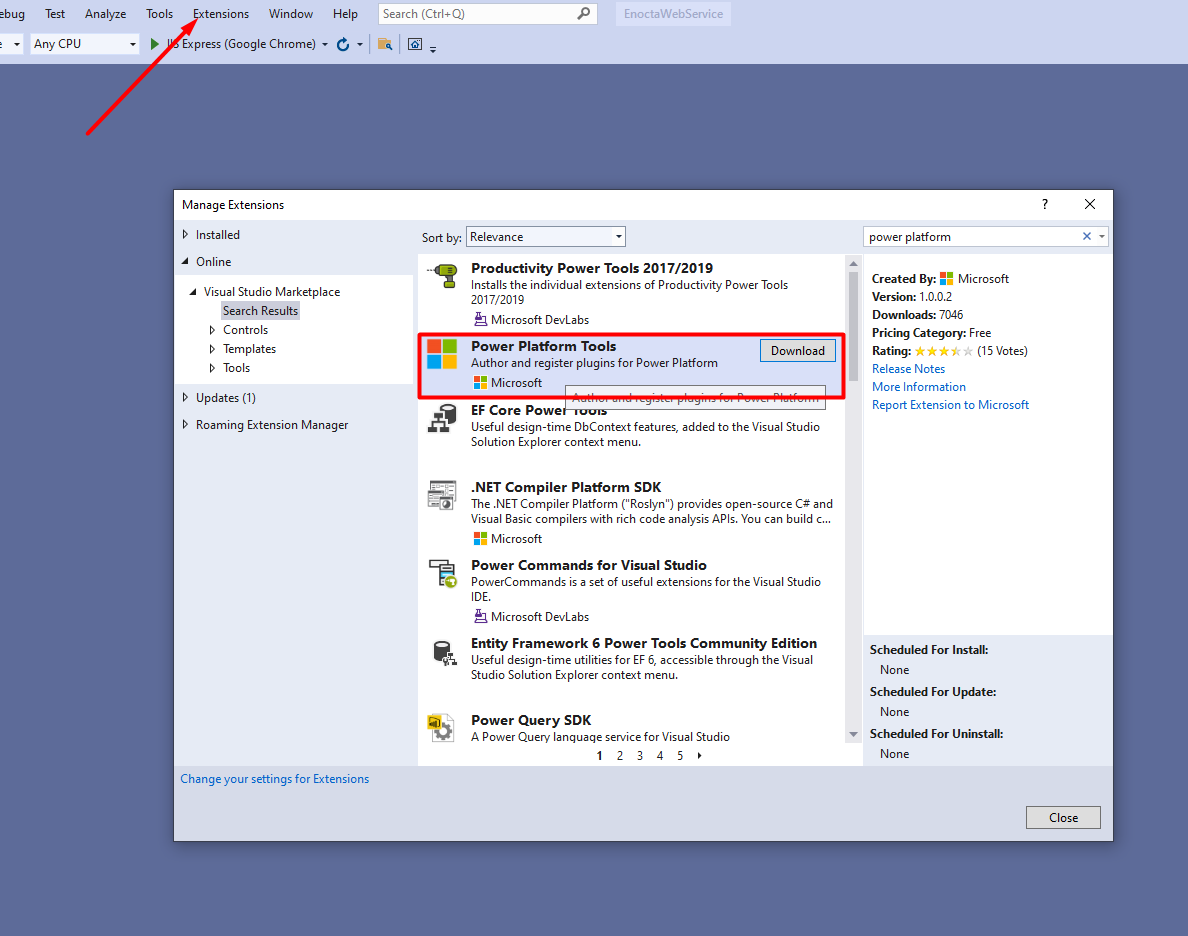The width and height of the screenshot is (1188, 936).
Task: Open the Release Notes link
Action: coord(908,369)
